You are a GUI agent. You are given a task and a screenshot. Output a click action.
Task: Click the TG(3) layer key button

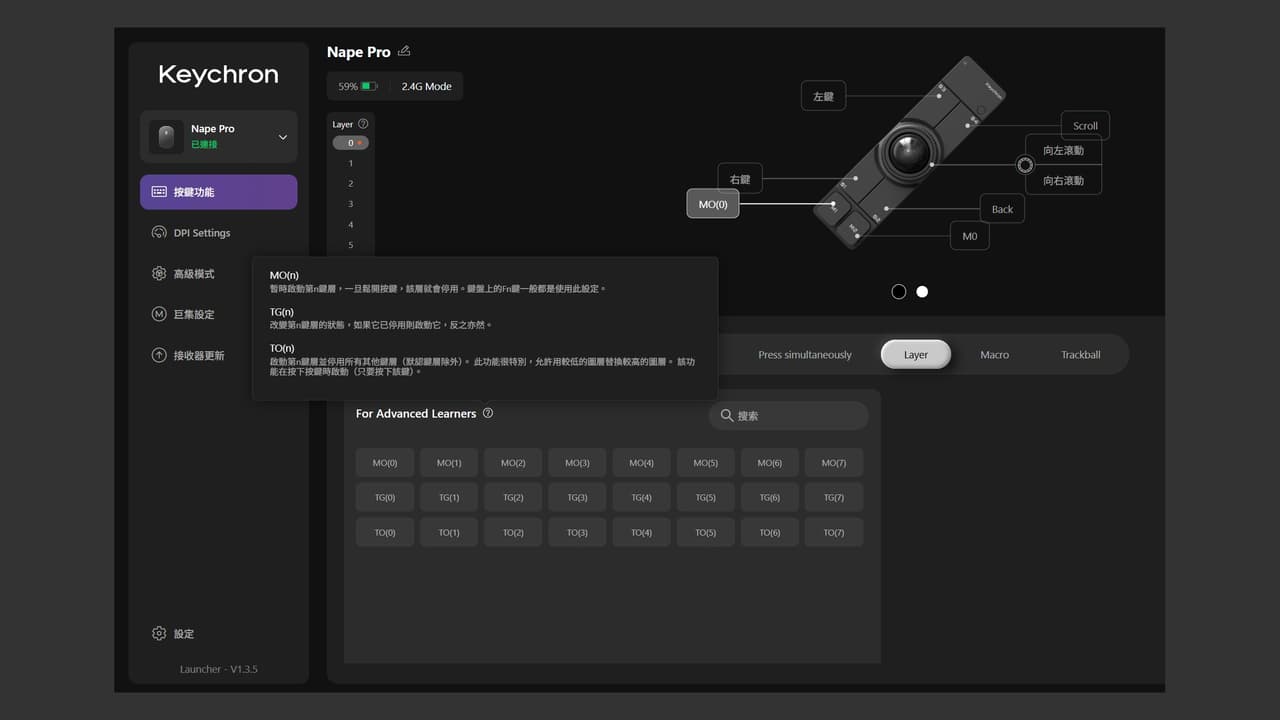tap(577, 497)
